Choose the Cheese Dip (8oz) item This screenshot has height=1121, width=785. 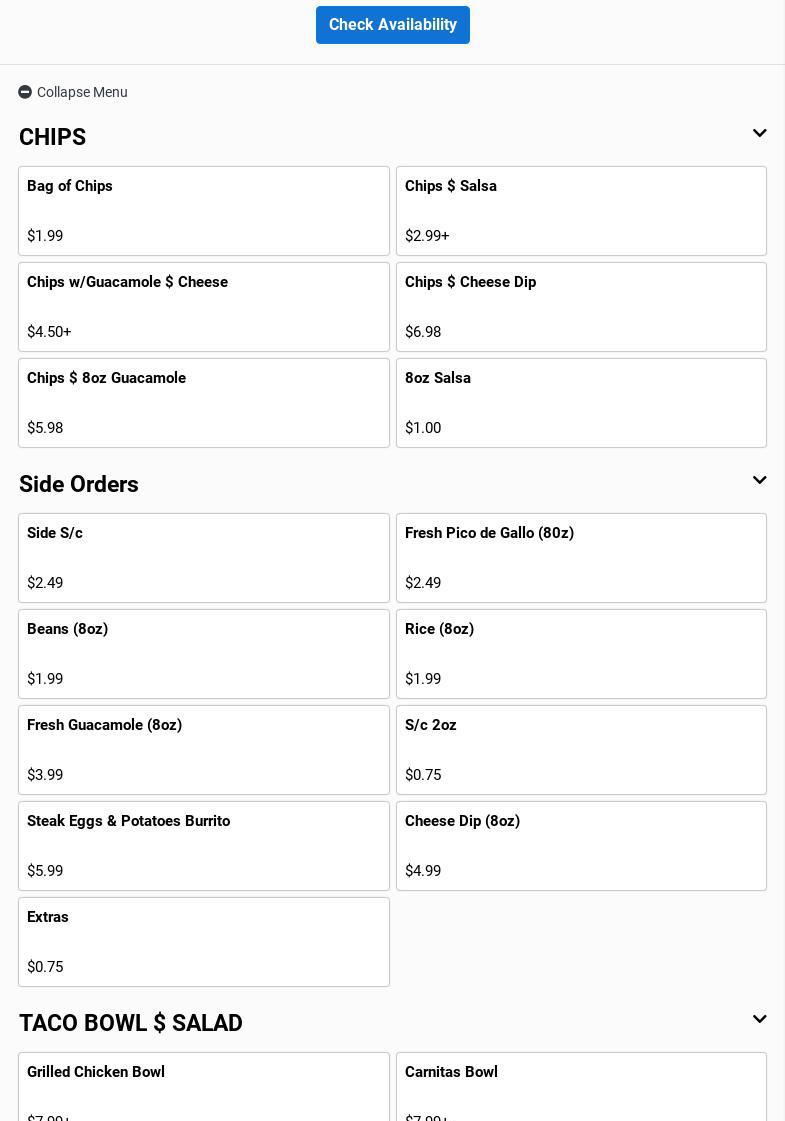[x=581, y=846]
